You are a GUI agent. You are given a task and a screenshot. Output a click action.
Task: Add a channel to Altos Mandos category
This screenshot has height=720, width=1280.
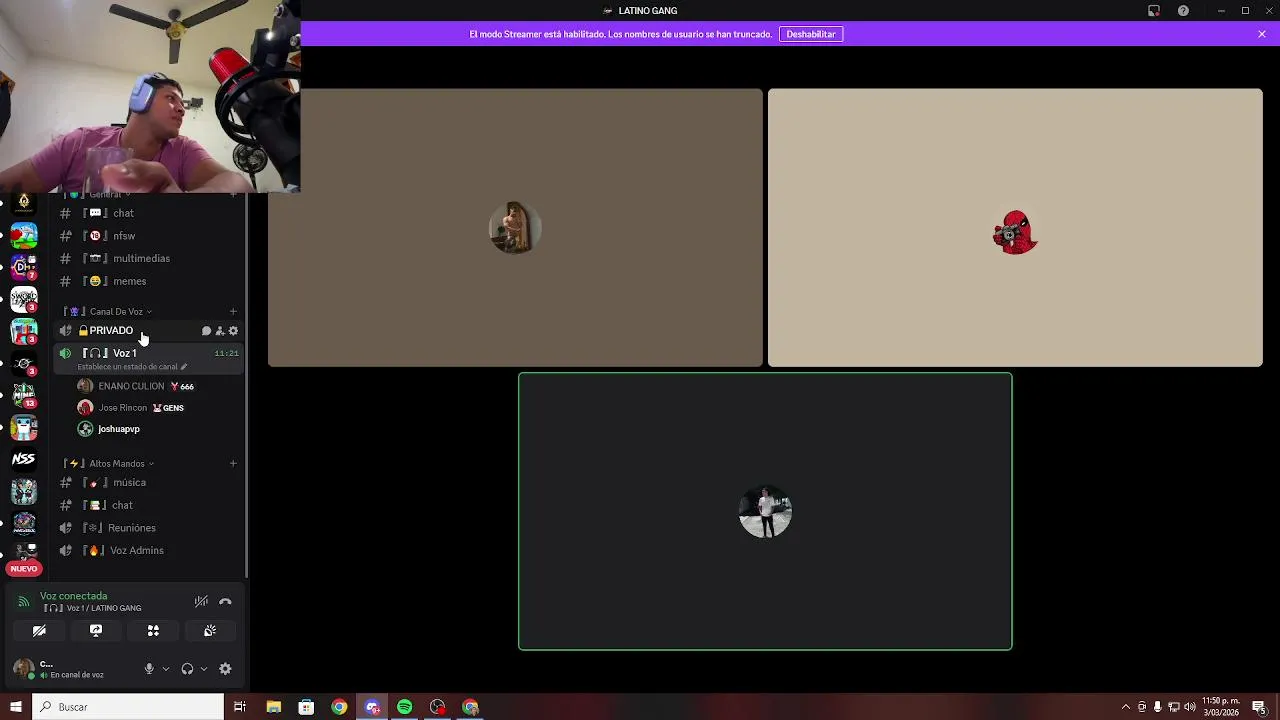coord(233,463)
